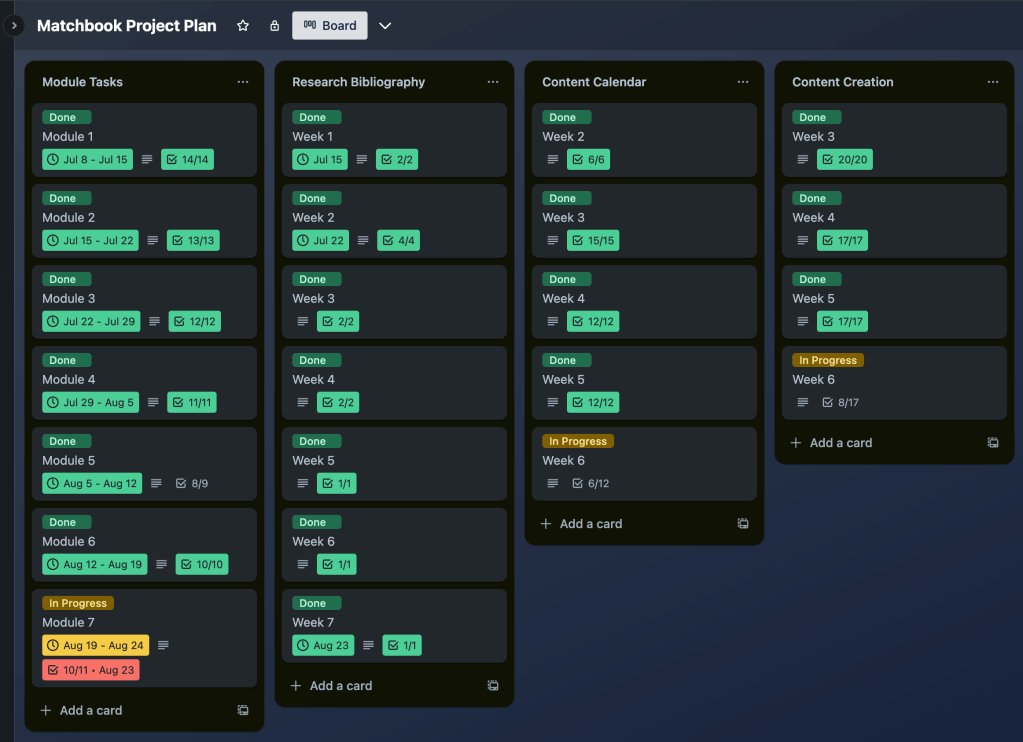The height and width of the screenshot is (742, 1023).
Task: Click Module 5 checklist badge 8/9
Action: (x=192, y=483)
